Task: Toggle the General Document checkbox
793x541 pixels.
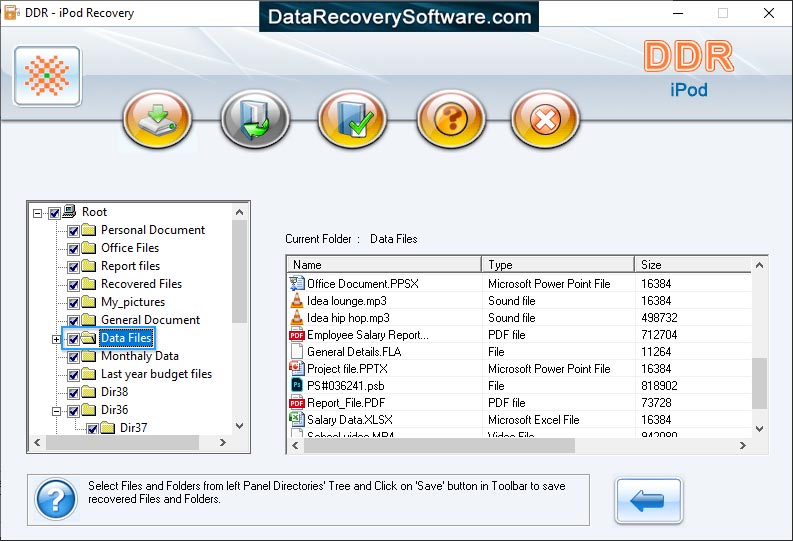Action: tap(73, 321)
